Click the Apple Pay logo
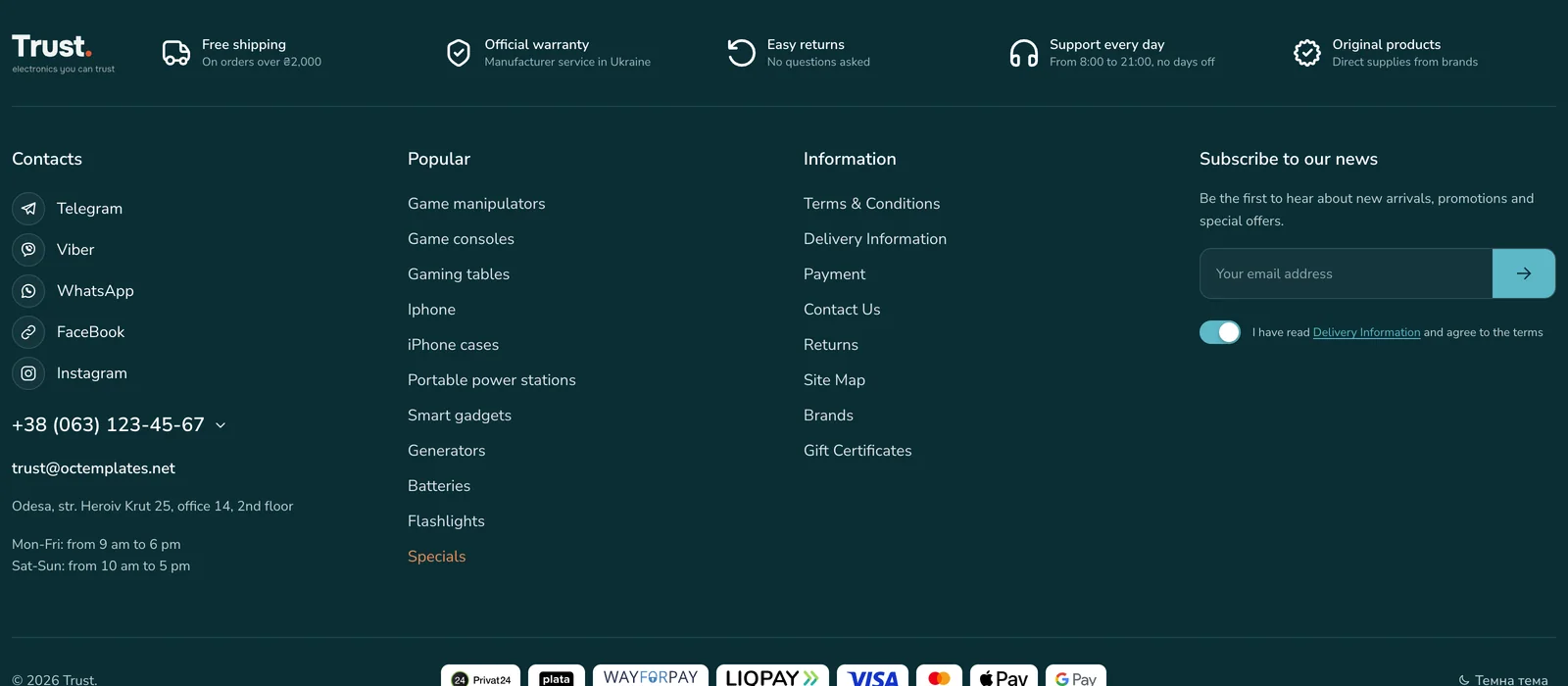Screen dimensions: 1568x686 (x=1004, y=676)
